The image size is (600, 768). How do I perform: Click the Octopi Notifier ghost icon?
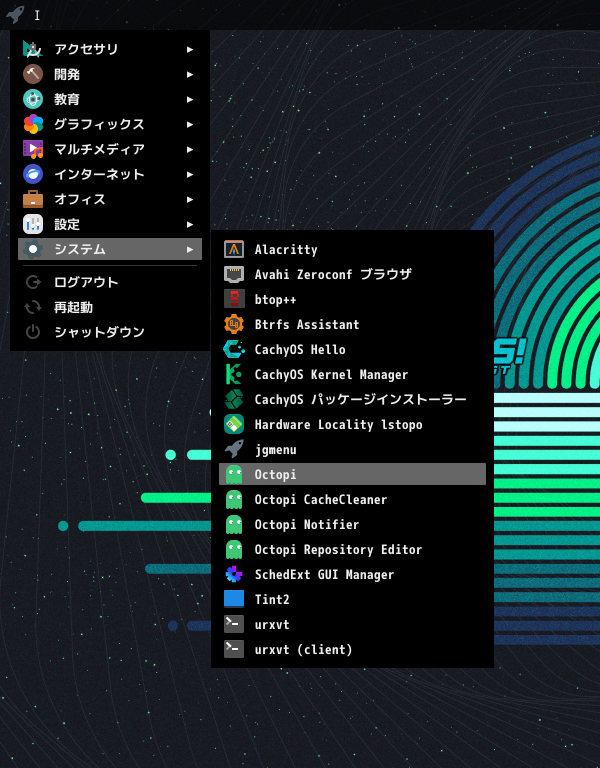coord(234,524)
